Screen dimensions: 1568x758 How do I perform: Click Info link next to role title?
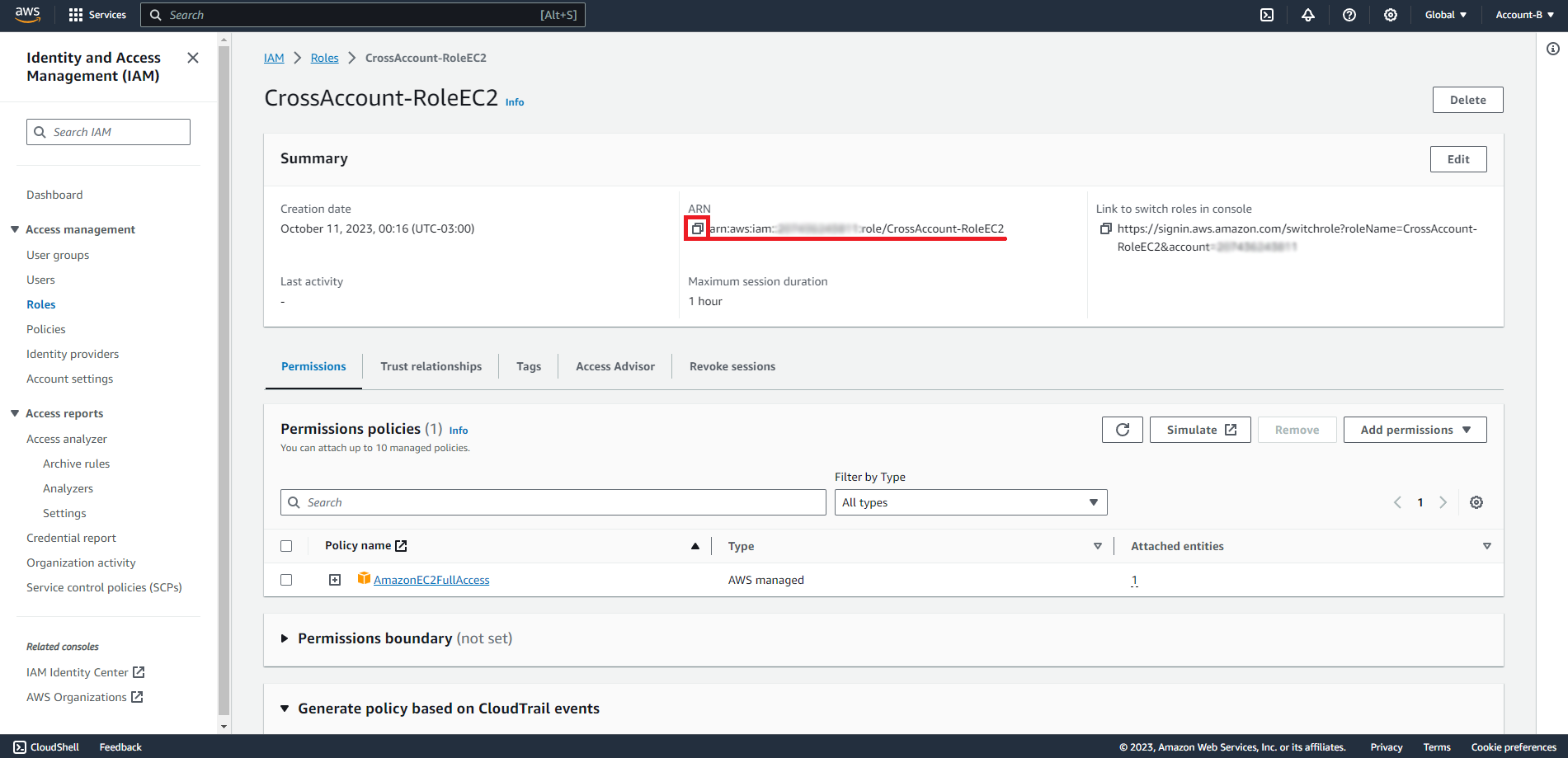515,102
